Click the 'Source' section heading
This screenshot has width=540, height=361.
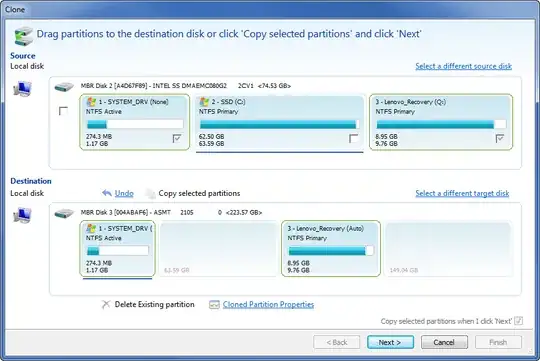[23, 56]
